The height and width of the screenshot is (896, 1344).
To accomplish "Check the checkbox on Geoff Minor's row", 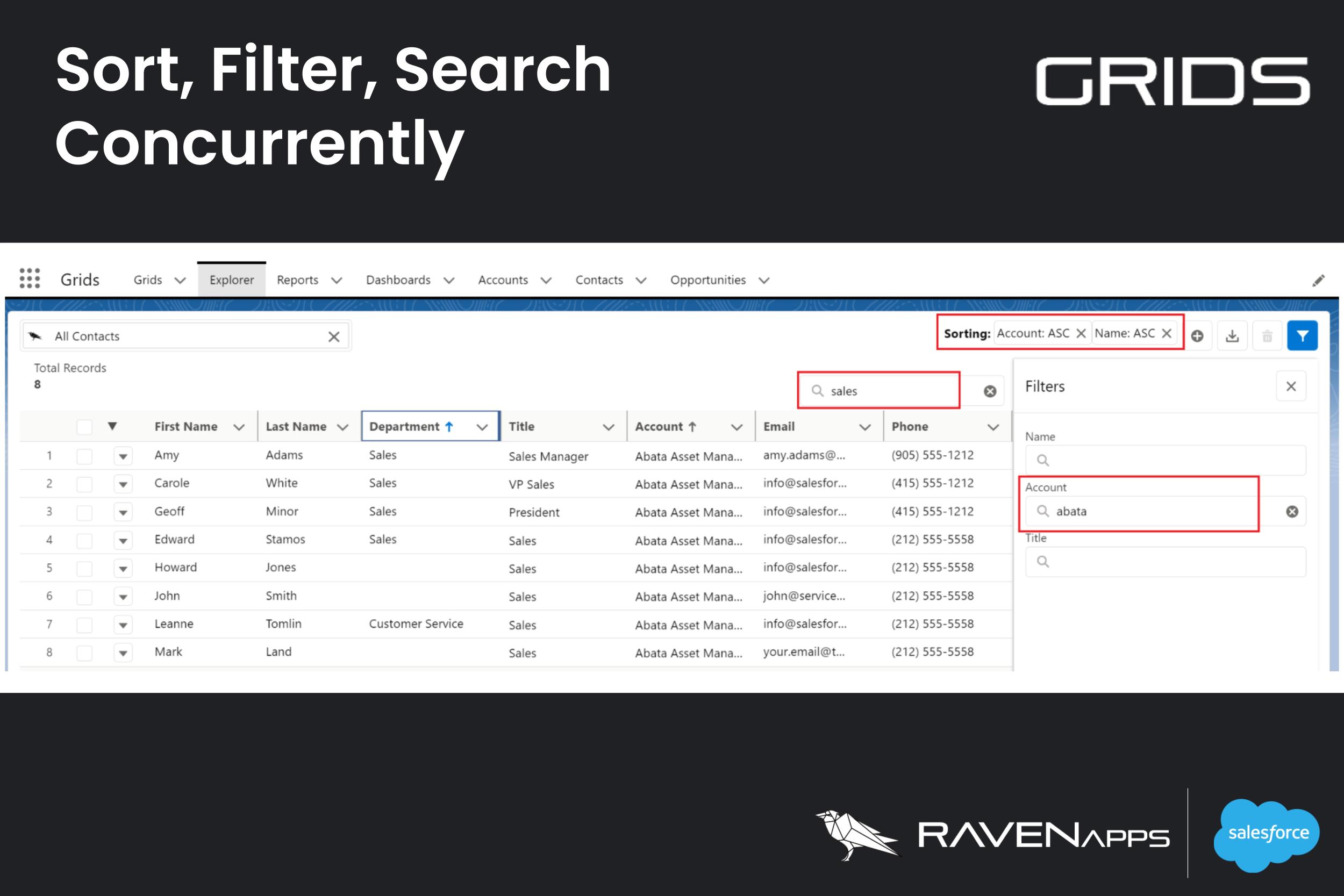I will [84, 512].
